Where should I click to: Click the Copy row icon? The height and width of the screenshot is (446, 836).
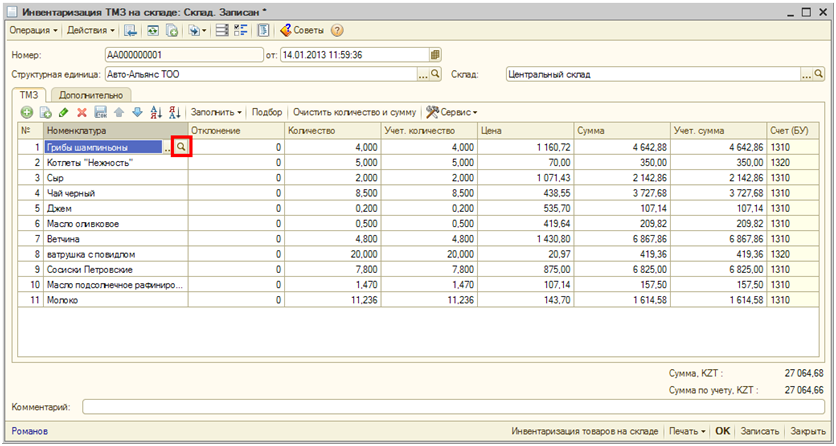click(45, 112)
